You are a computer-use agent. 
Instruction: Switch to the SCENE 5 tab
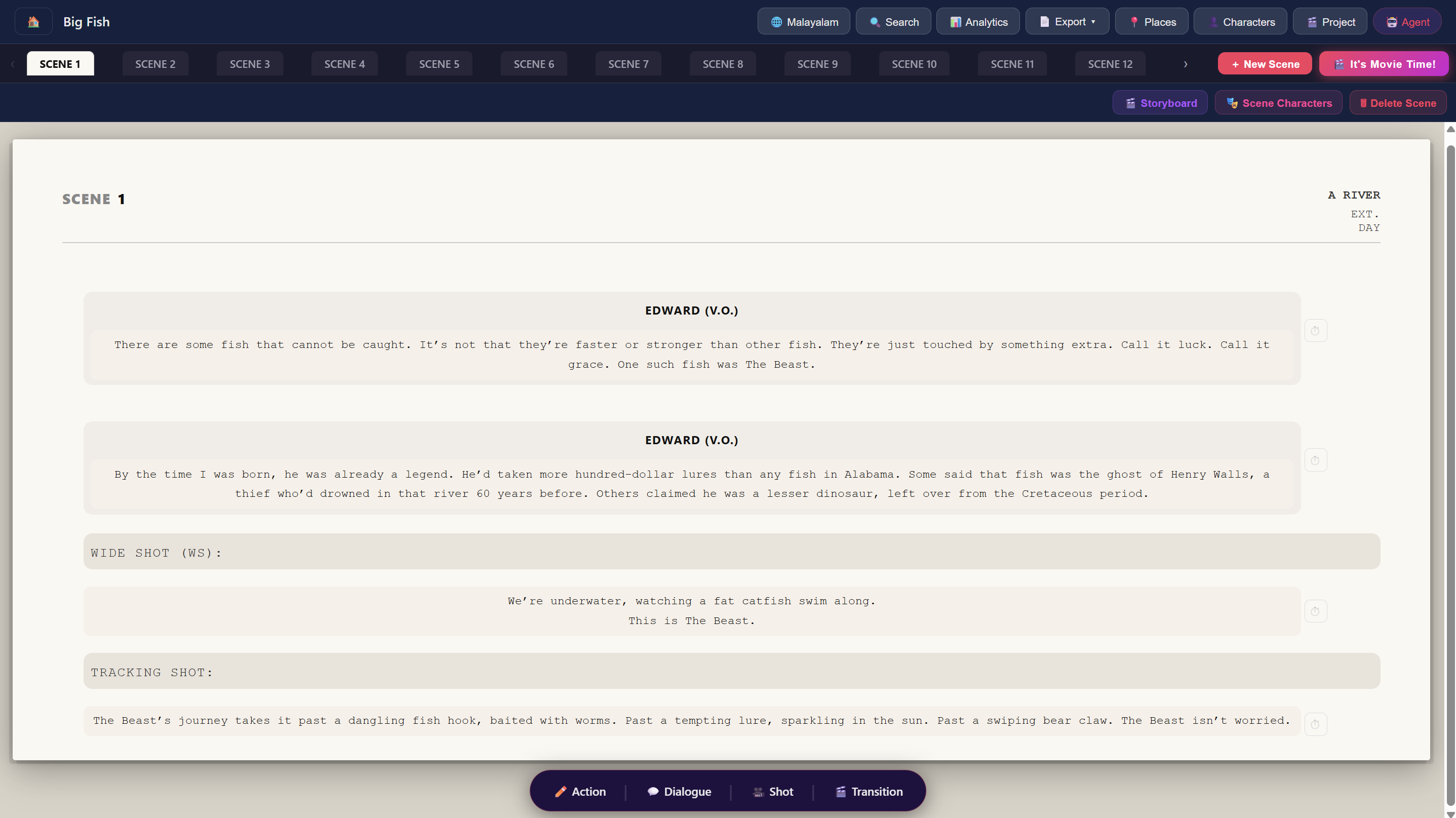(439, 64)
